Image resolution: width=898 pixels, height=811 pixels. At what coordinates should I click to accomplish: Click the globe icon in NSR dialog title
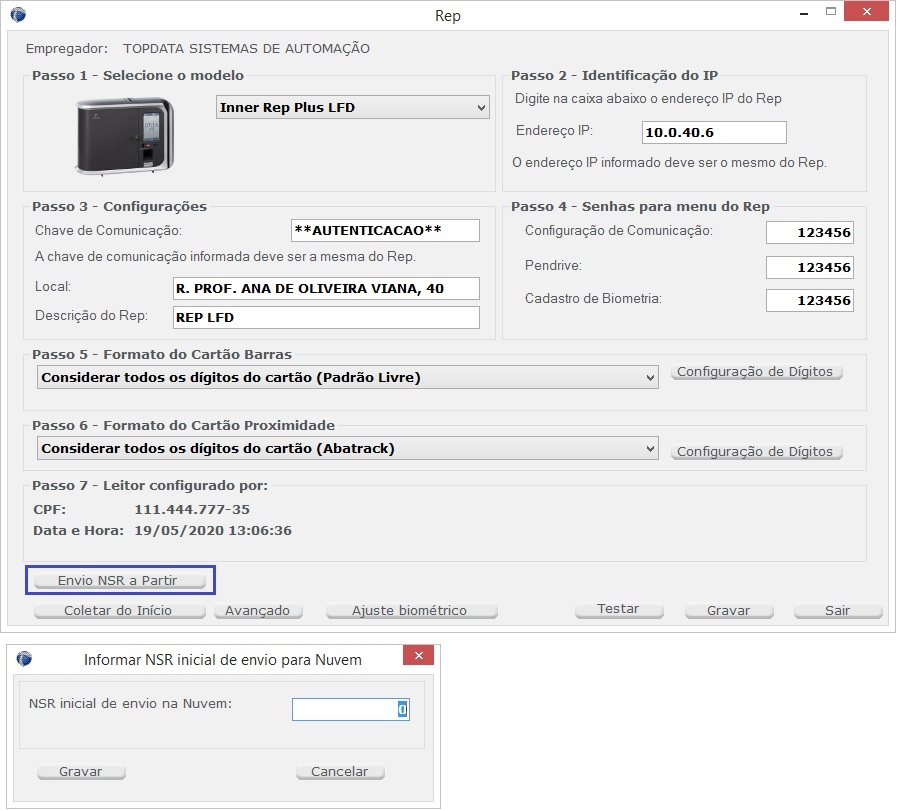point(24,659)
